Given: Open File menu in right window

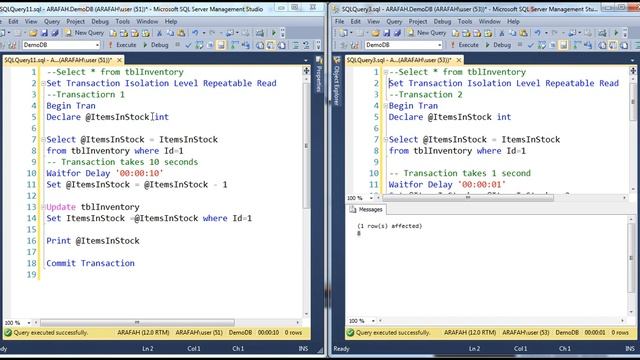Looking at the screenshot, I should (340, 21).
